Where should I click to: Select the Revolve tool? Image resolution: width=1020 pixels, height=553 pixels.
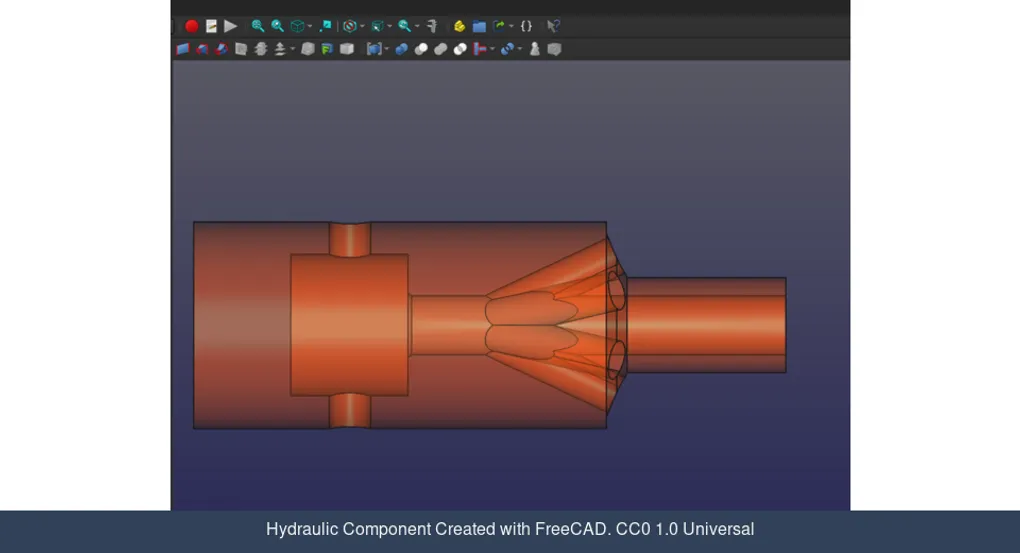202,49
